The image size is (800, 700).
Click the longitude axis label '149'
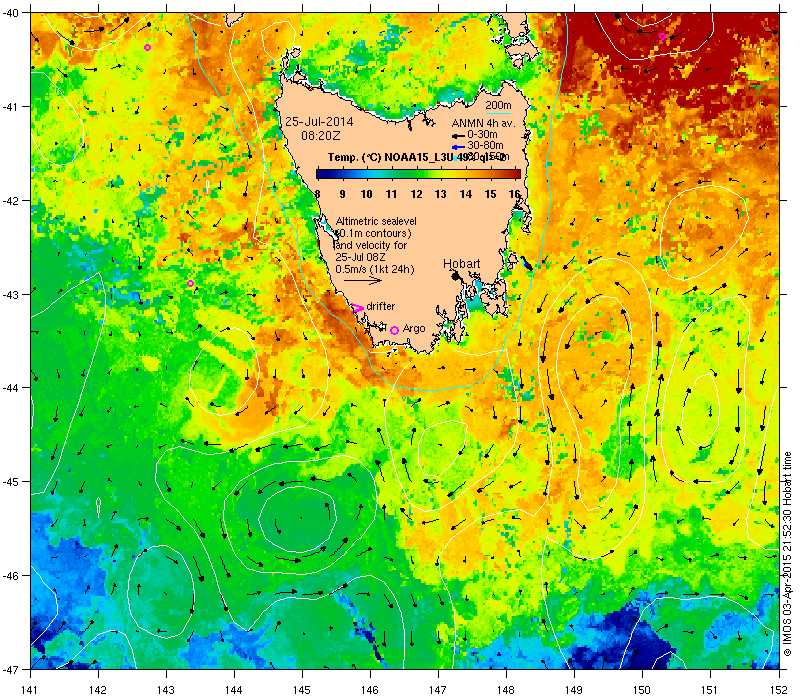click(x=574, y=690)
